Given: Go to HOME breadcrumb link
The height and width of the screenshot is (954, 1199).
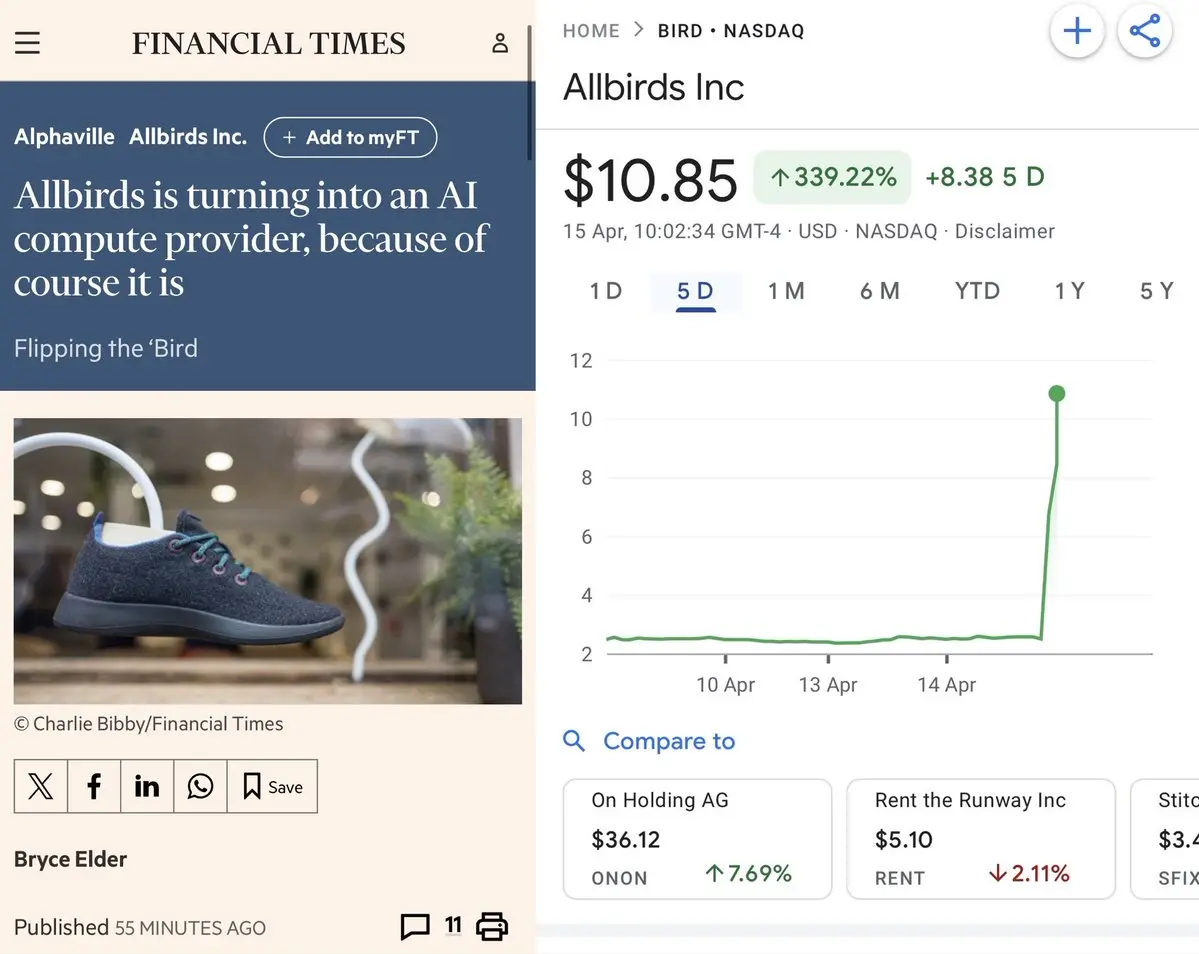Looking at the screenshot, I should tap(591, 31).
